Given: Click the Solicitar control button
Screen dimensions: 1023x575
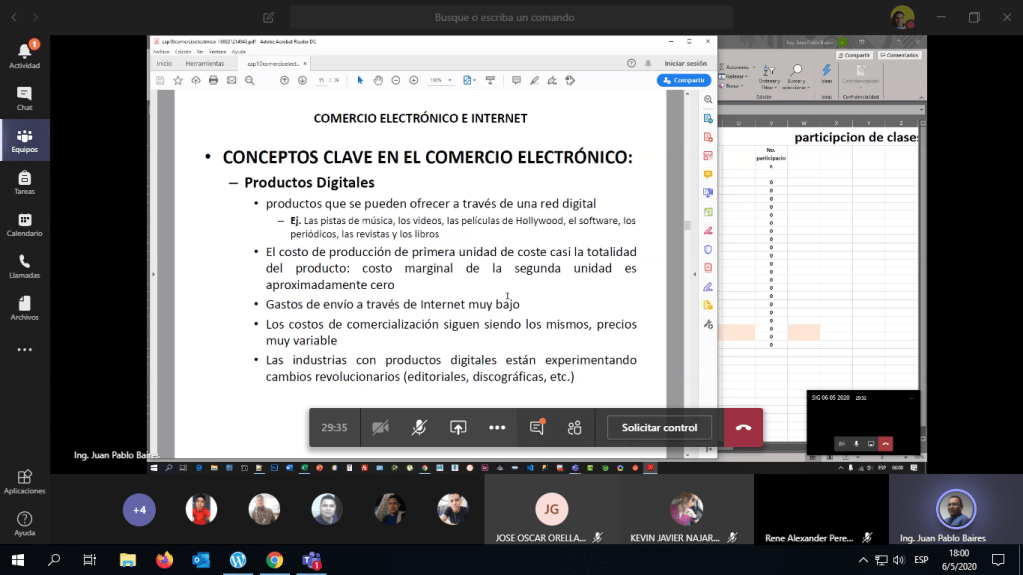Looking at the screenshot, I should pos(659,428).
